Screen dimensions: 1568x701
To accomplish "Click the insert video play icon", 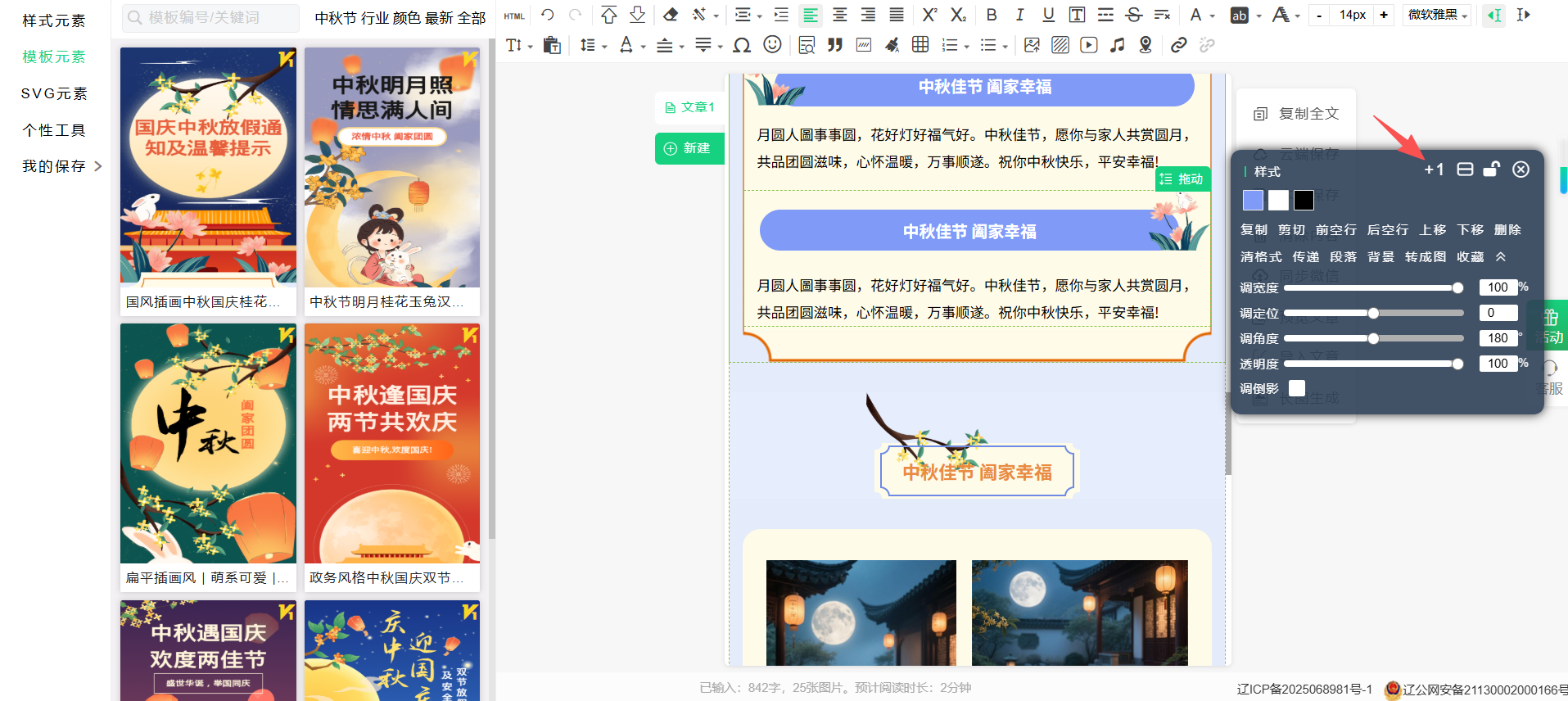I will click(1088, 45).
